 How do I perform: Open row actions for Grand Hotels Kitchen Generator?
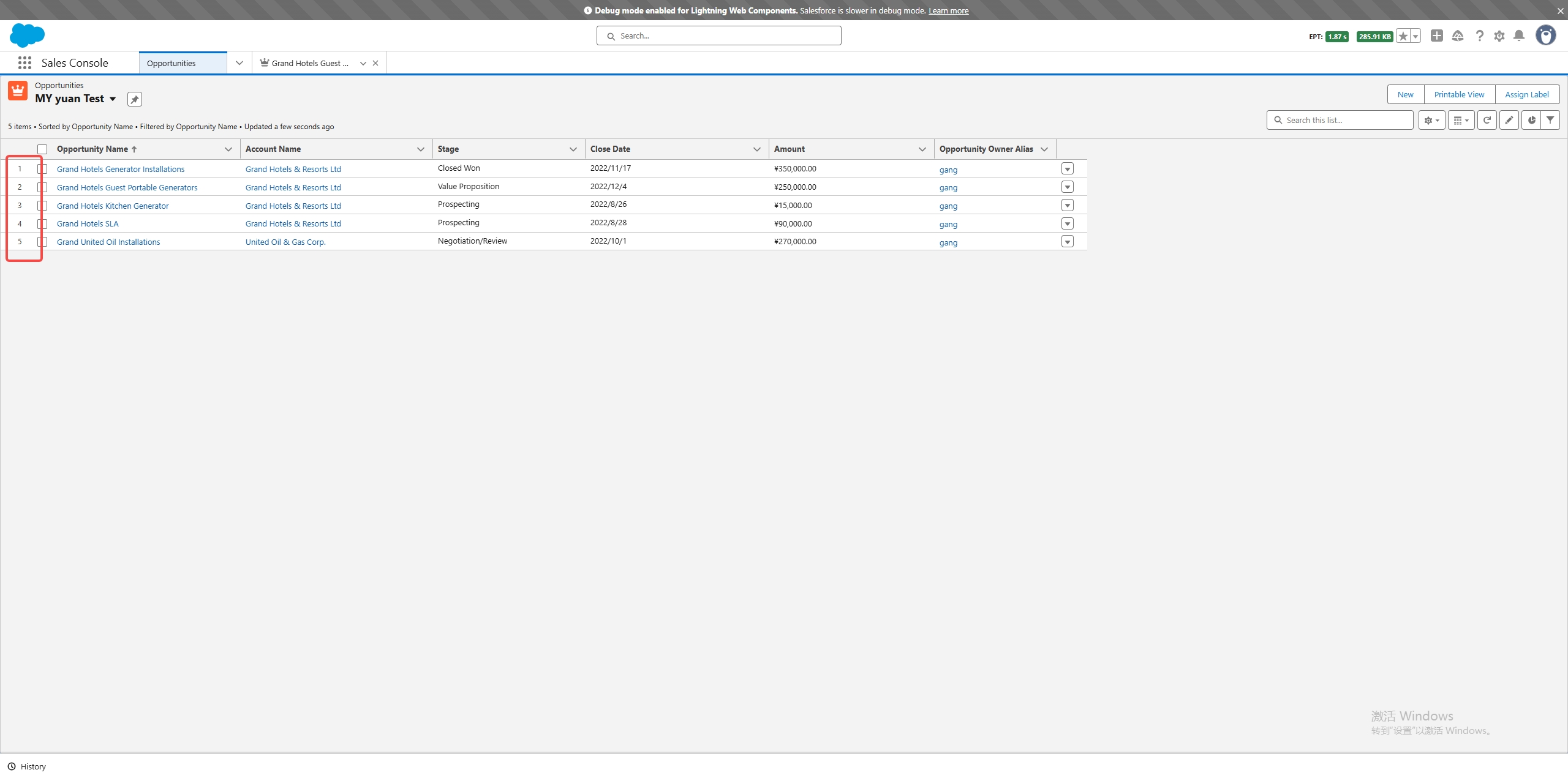pyautogui.click(x=1067, y=206)
